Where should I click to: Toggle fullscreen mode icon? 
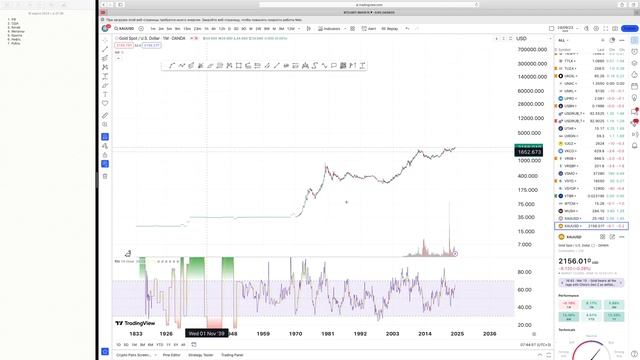[x=606, y=29]
